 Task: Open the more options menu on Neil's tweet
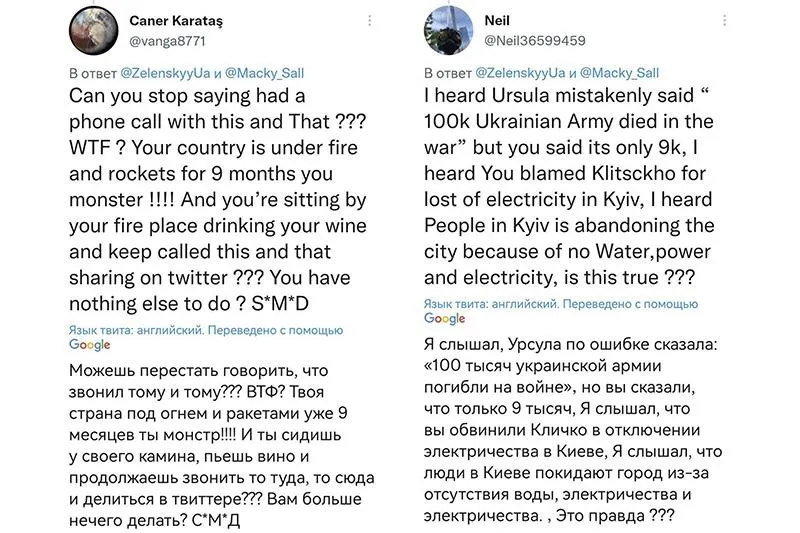coord(724,20)
